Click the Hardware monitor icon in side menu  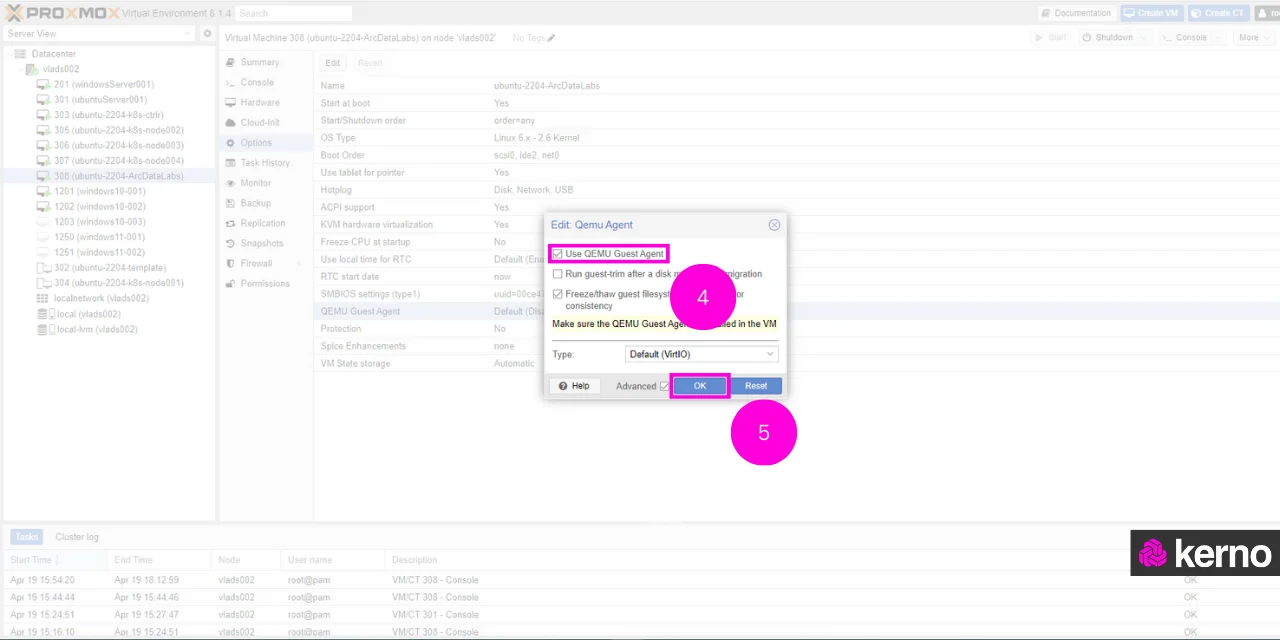(231, 102)
